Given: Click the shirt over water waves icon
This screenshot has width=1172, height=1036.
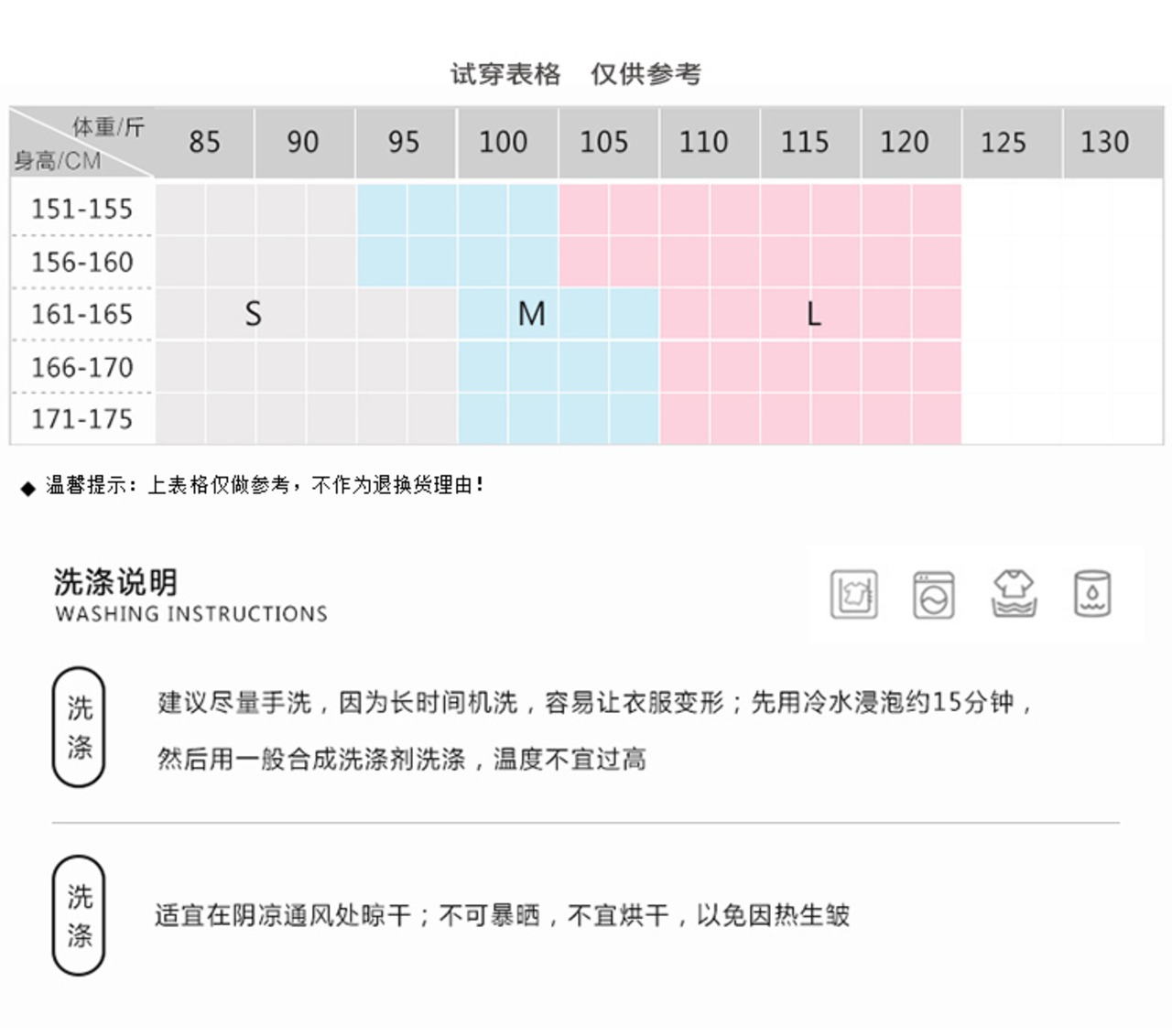Looking at the screenshot, I should (x=1013, y=594).
